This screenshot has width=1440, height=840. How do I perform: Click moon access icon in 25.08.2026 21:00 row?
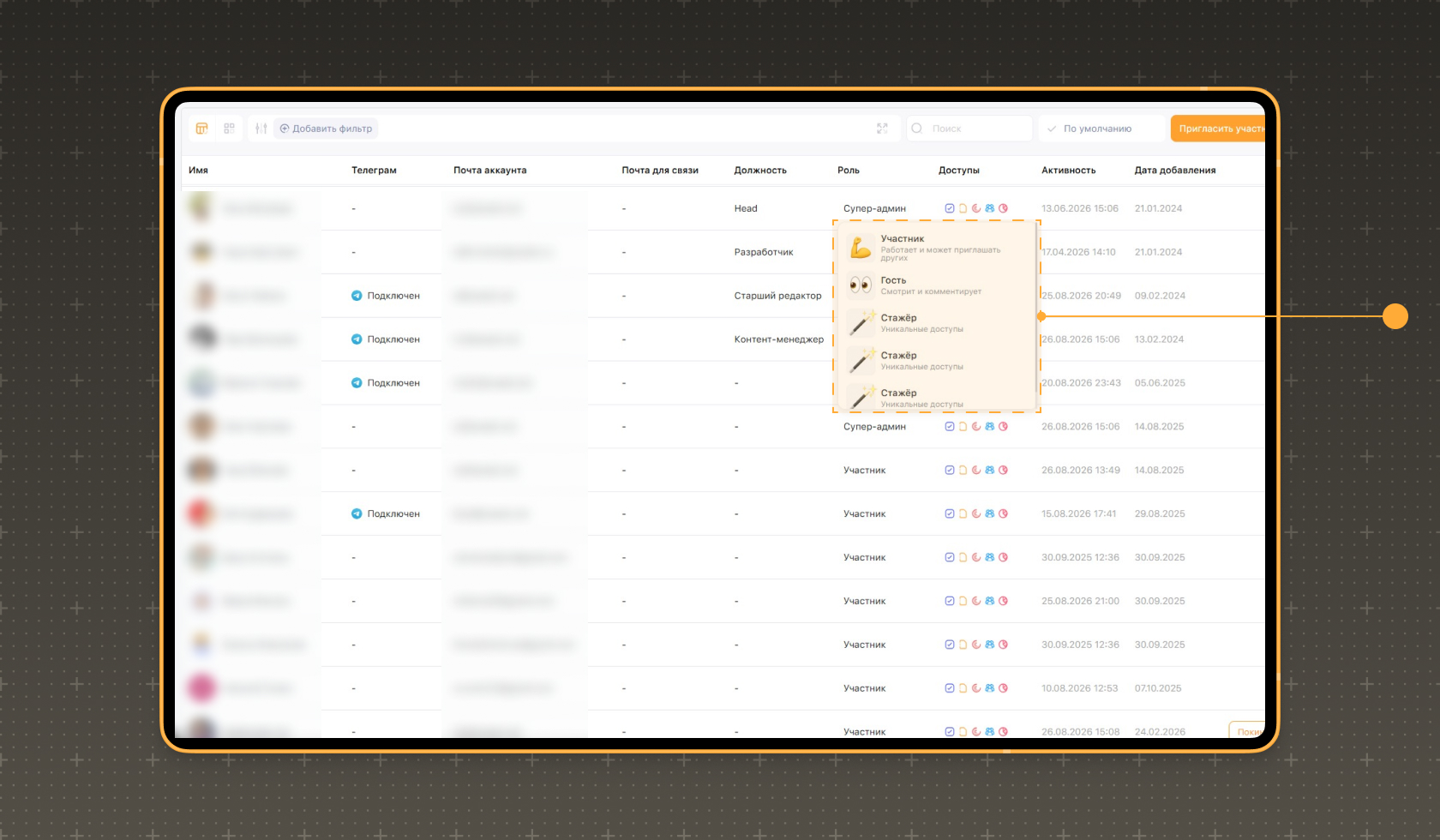tap(976, 601)
